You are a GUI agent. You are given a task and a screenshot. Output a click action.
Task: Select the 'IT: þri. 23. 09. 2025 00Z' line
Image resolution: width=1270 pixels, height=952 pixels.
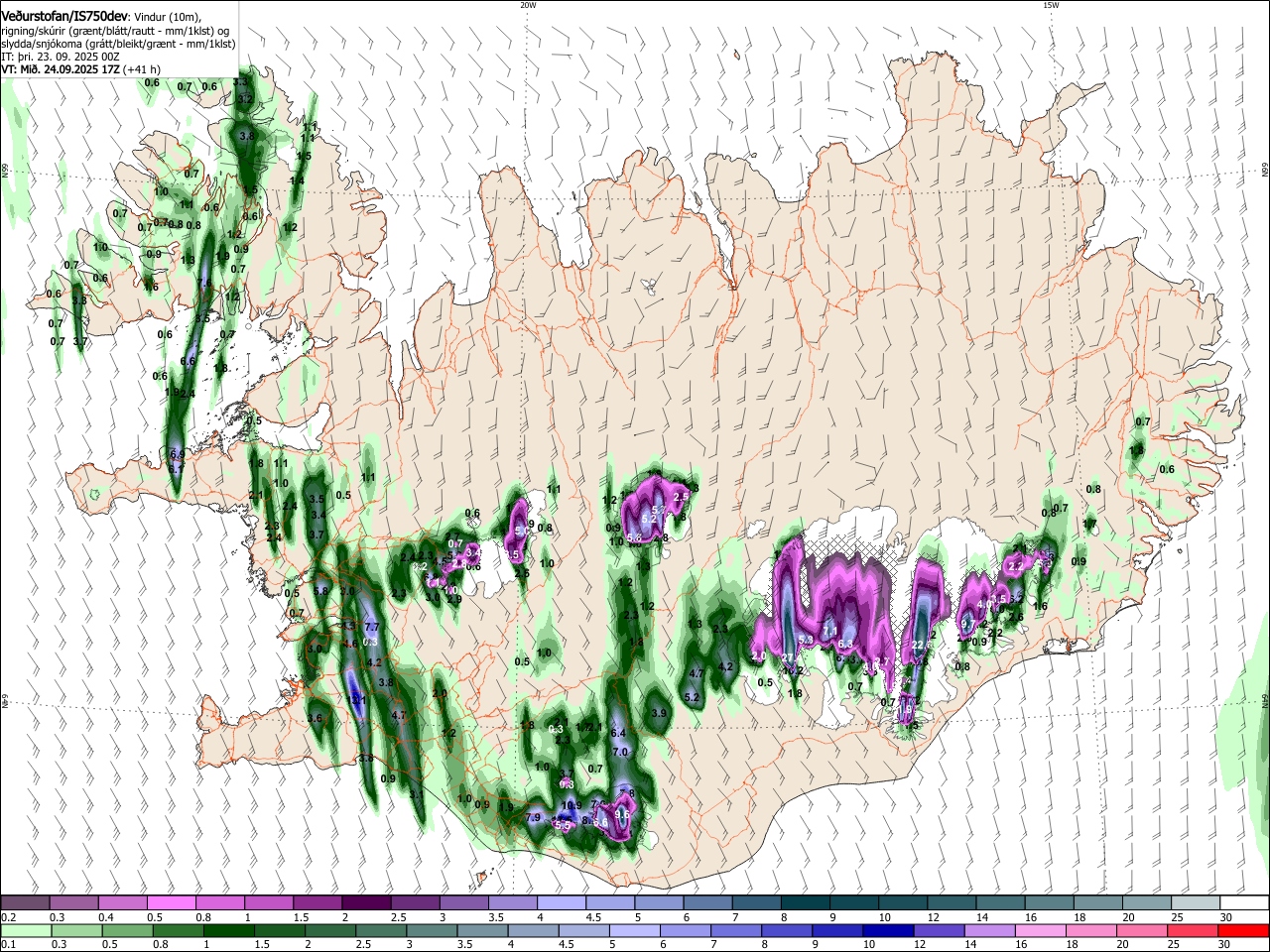coord(61,57)
